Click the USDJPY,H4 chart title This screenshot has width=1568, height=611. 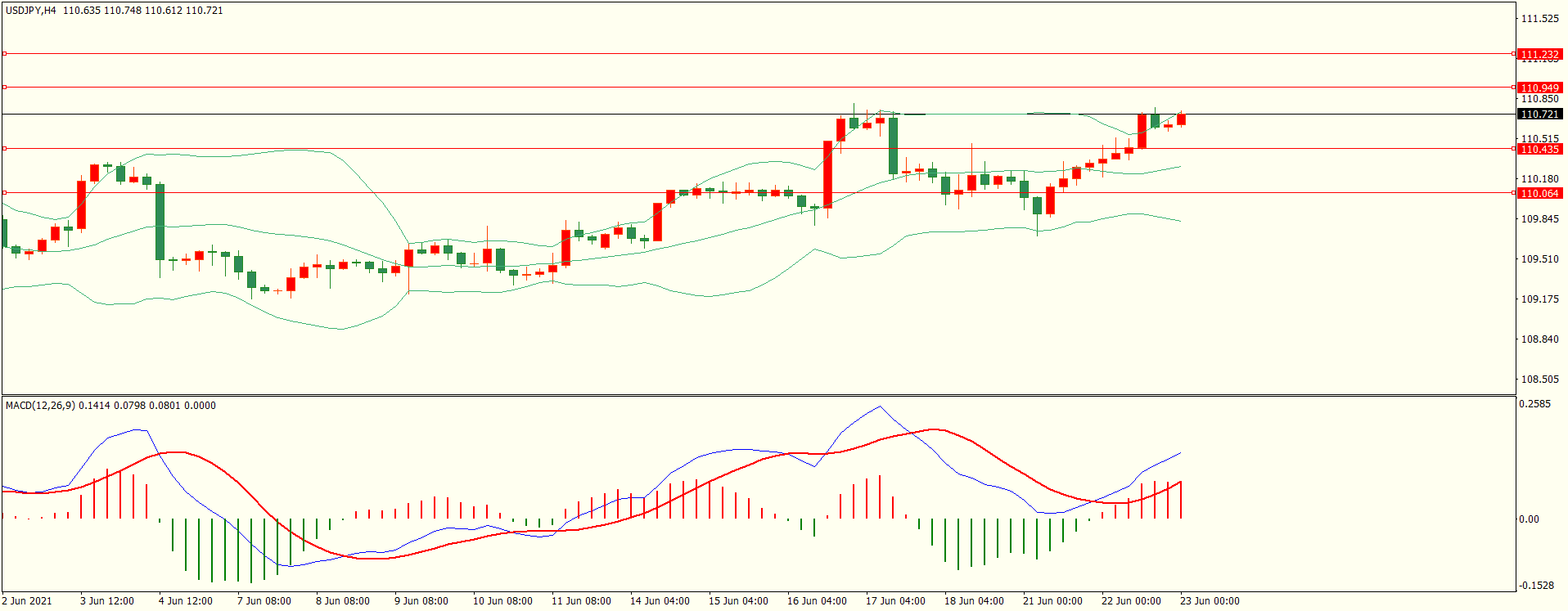coord(31,11)
